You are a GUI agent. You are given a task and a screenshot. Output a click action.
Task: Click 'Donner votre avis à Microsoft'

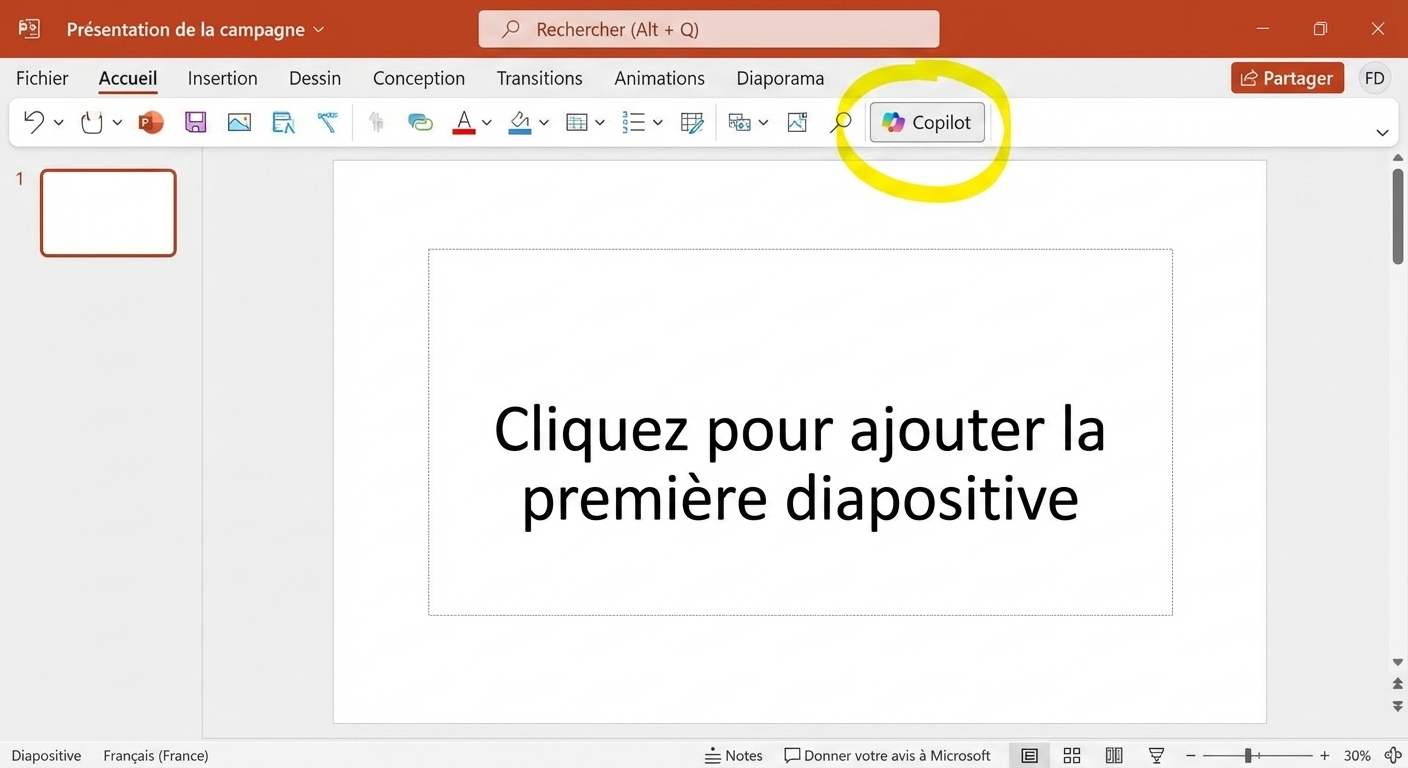(x=888, y=756)
